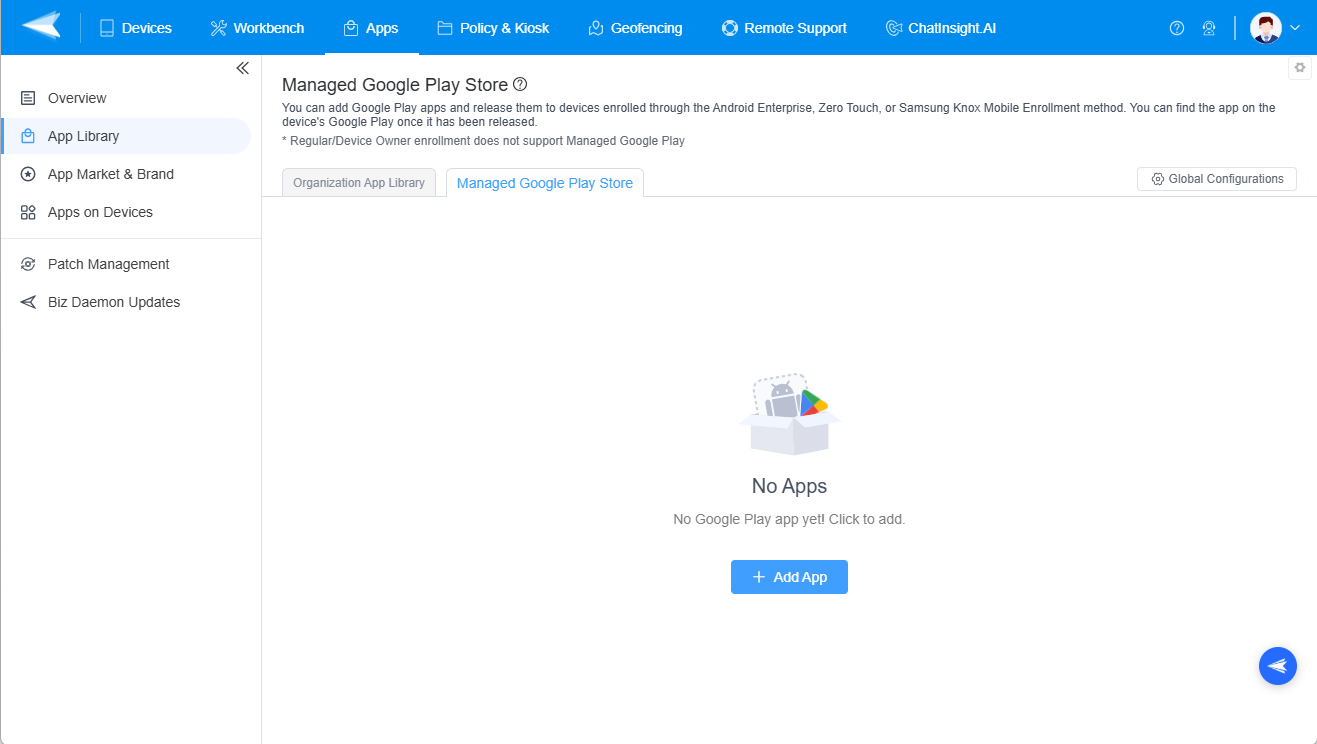
Task: Select the Managed Google Play Store tab
Action: 544,182
